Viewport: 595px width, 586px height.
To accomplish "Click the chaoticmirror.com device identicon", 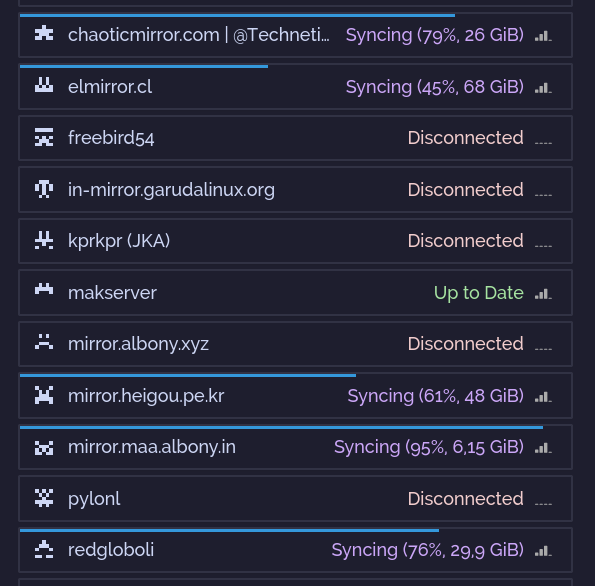I will click(44, 33).
